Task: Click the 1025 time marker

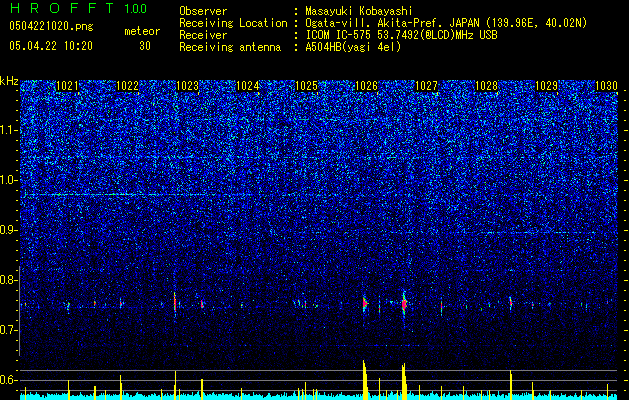Action: coord(306,86)
